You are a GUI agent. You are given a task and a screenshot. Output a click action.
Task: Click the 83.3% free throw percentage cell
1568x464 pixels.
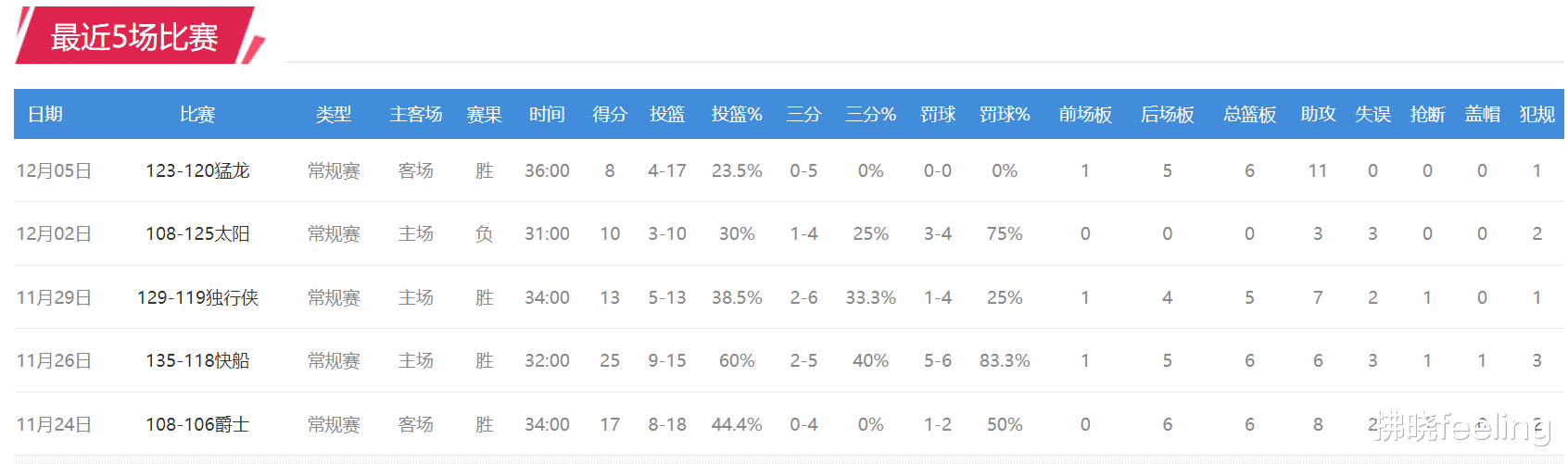coord(1005,360)
